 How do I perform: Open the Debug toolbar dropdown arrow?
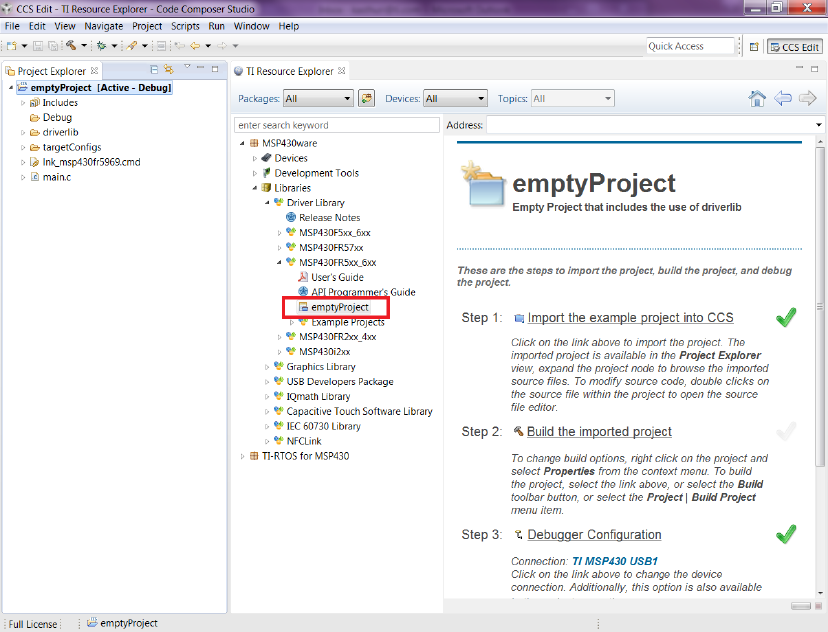click(x=114, y=46)
